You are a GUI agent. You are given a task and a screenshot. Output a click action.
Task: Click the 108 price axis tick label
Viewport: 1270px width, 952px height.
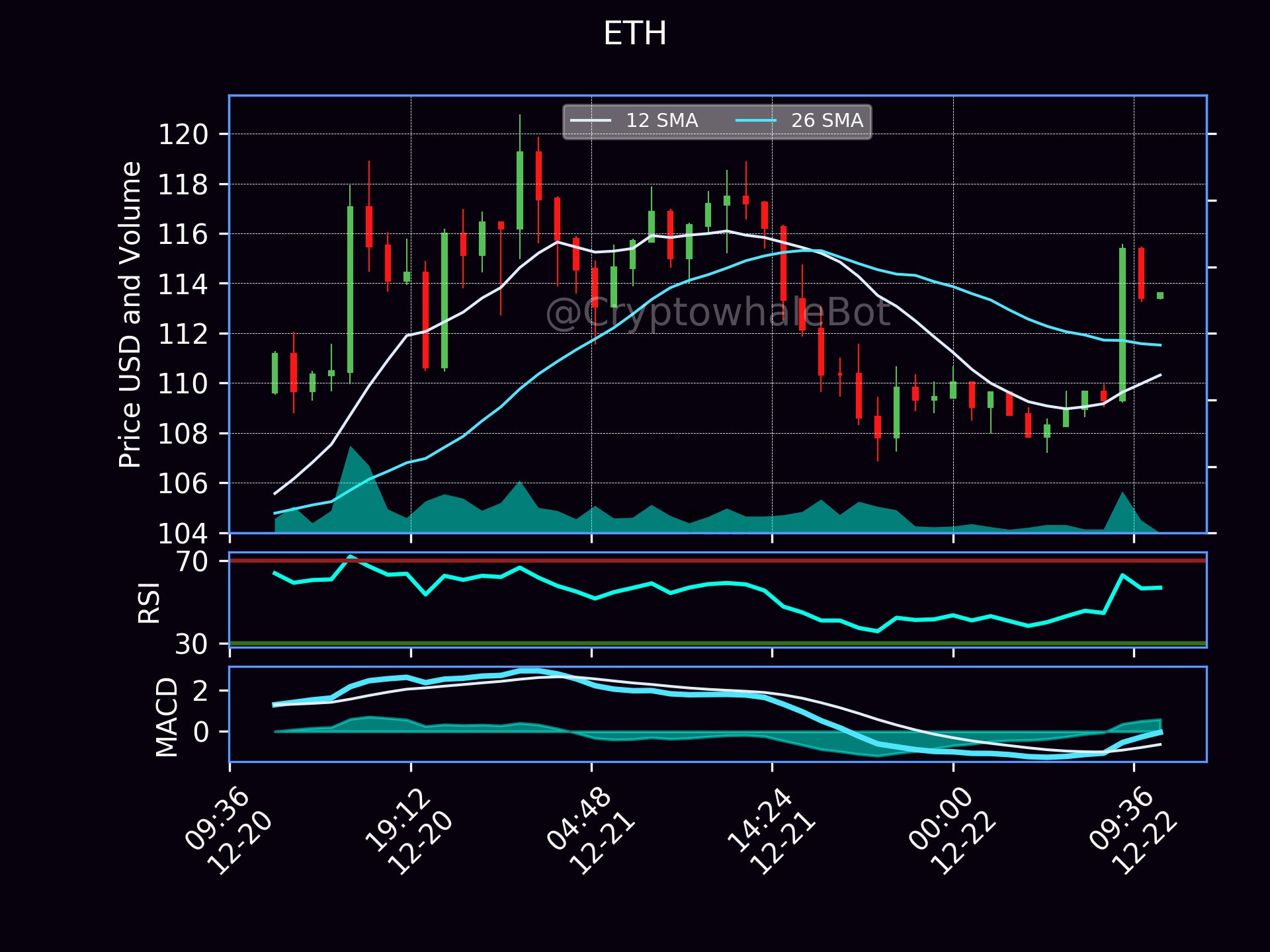(x=183, y=434)
